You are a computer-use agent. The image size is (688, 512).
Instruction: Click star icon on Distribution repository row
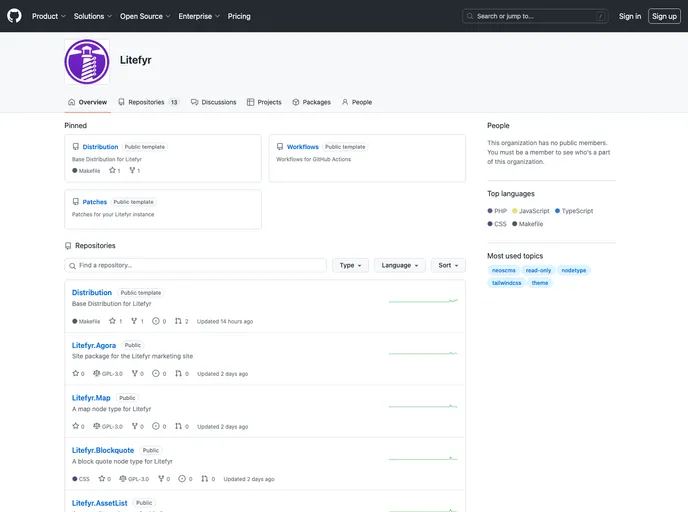(112, 321)
